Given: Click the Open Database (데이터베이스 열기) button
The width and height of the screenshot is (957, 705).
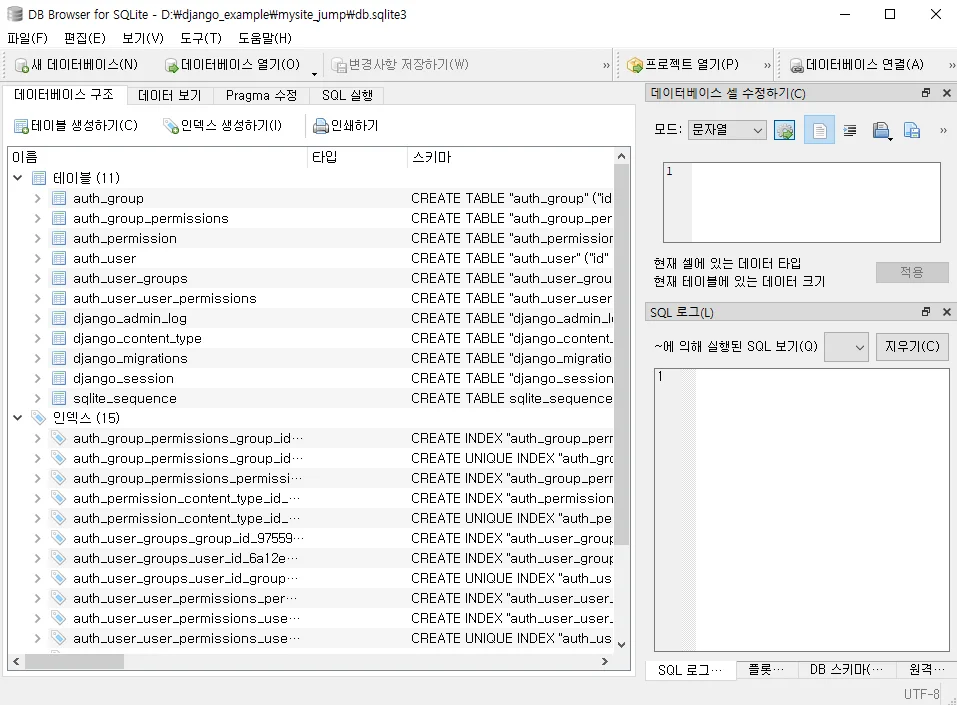Looking at the screenshot, I should tap(233, 65).
